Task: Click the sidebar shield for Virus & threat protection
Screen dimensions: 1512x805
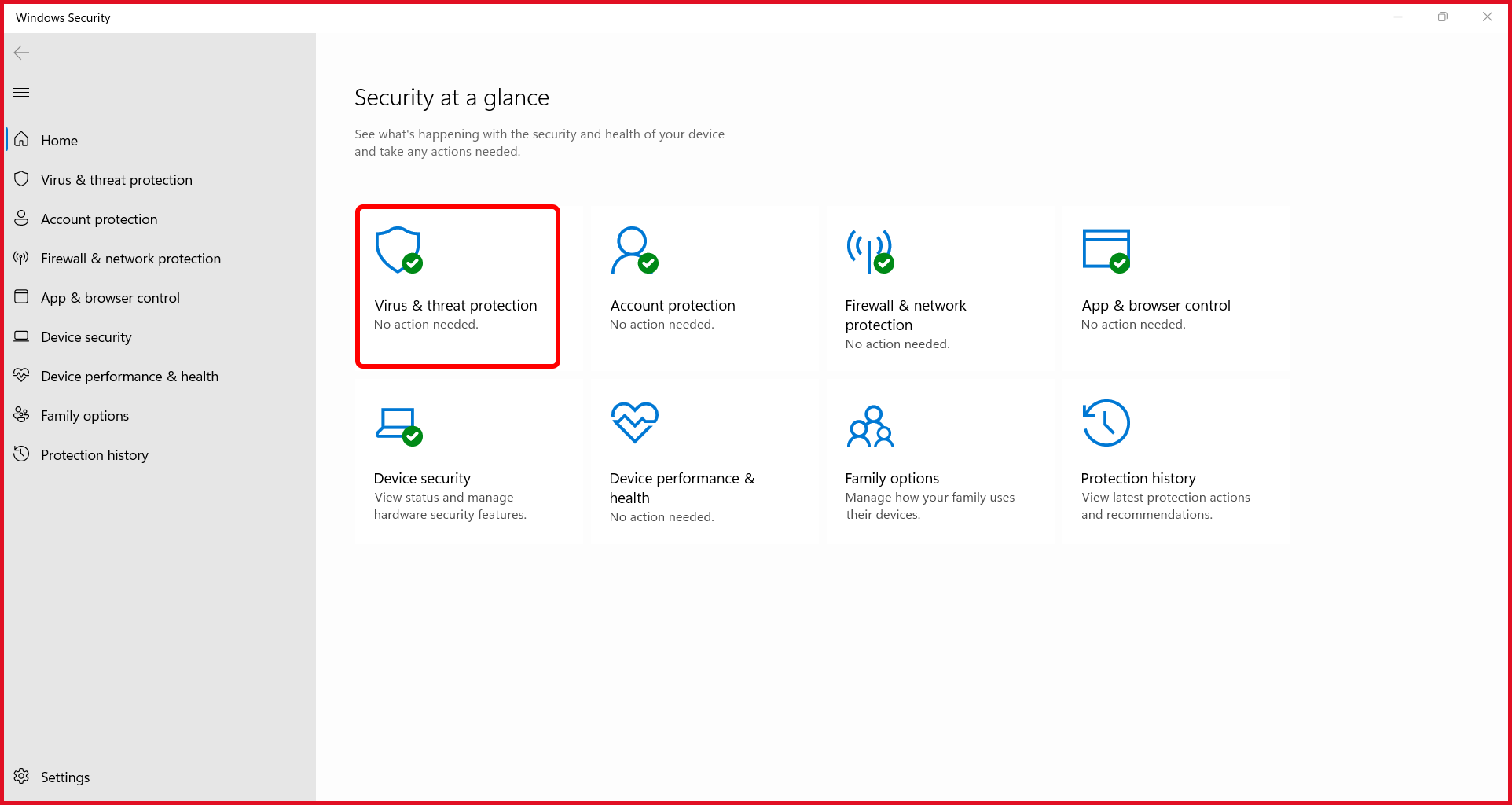Action: (22, 178)
